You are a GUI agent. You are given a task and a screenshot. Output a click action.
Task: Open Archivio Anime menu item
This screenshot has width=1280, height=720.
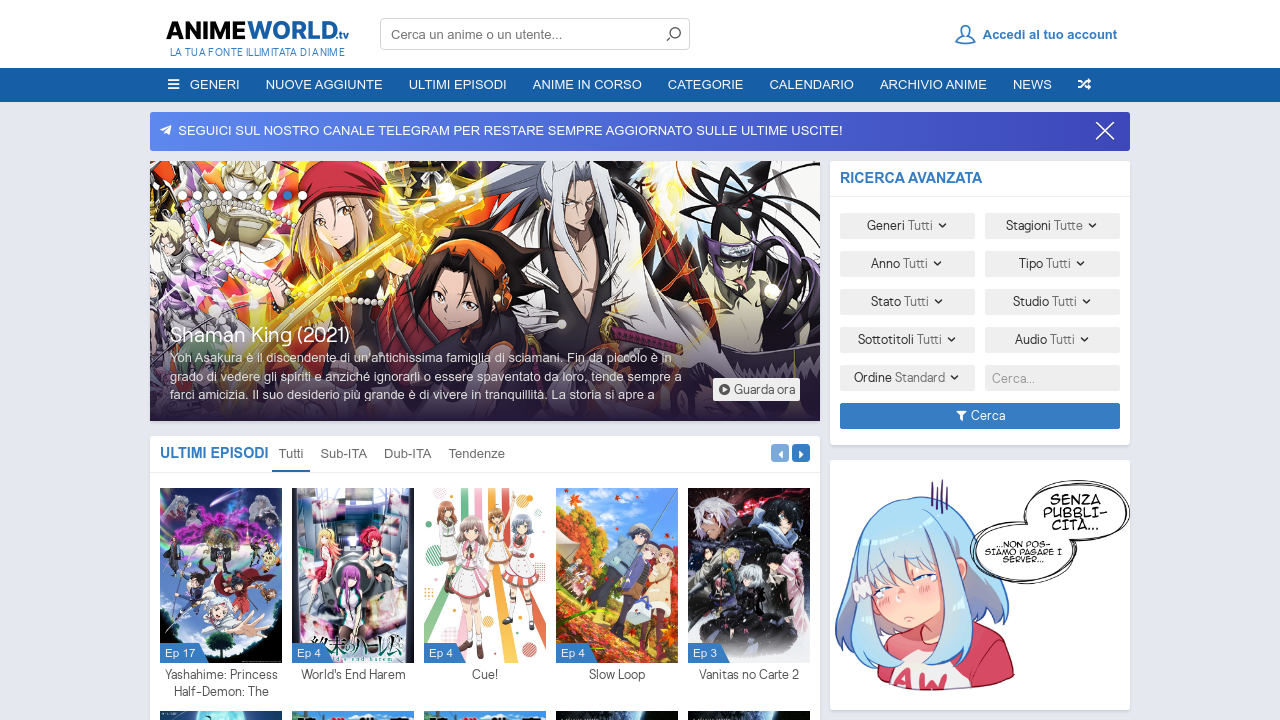933,85
